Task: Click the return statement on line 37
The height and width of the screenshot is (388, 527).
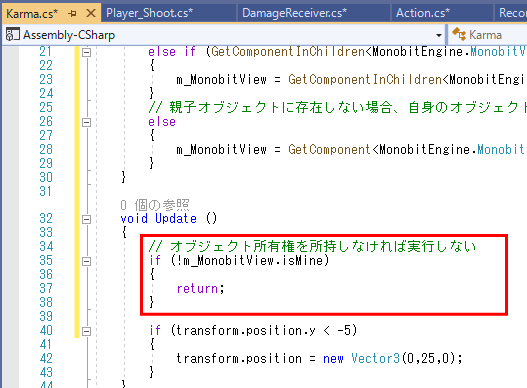Action: [200, 288]
